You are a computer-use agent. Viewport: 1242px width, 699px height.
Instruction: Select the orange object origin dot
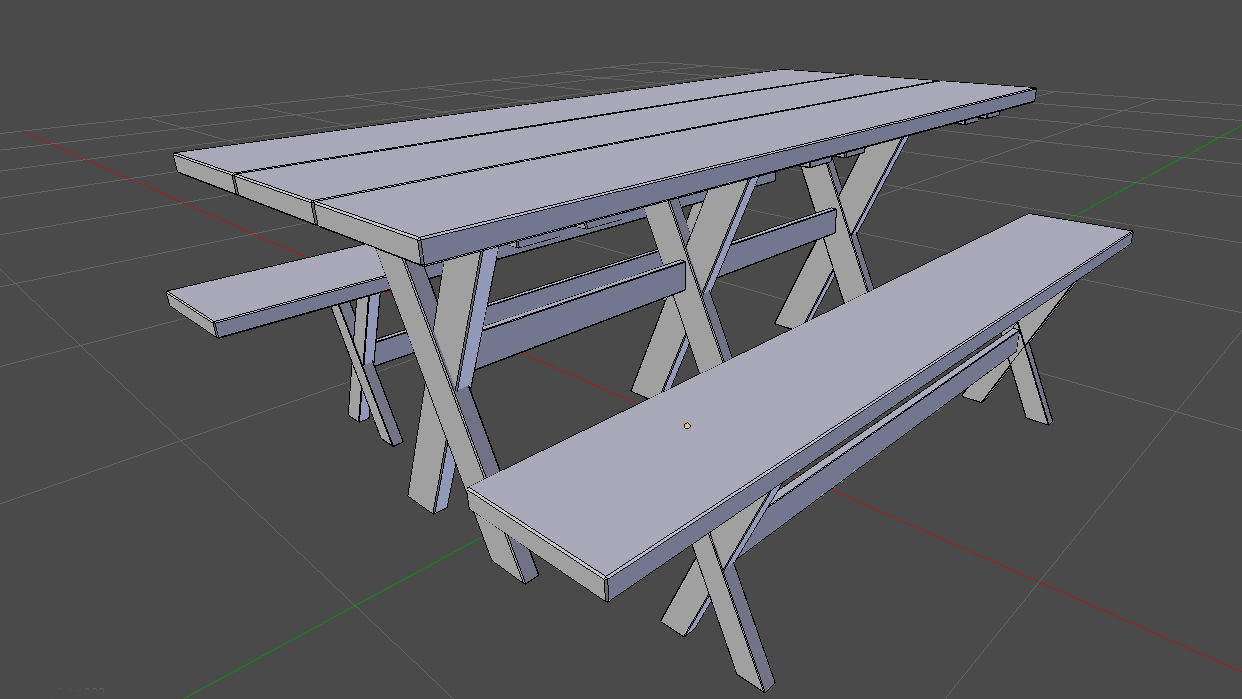687,426
